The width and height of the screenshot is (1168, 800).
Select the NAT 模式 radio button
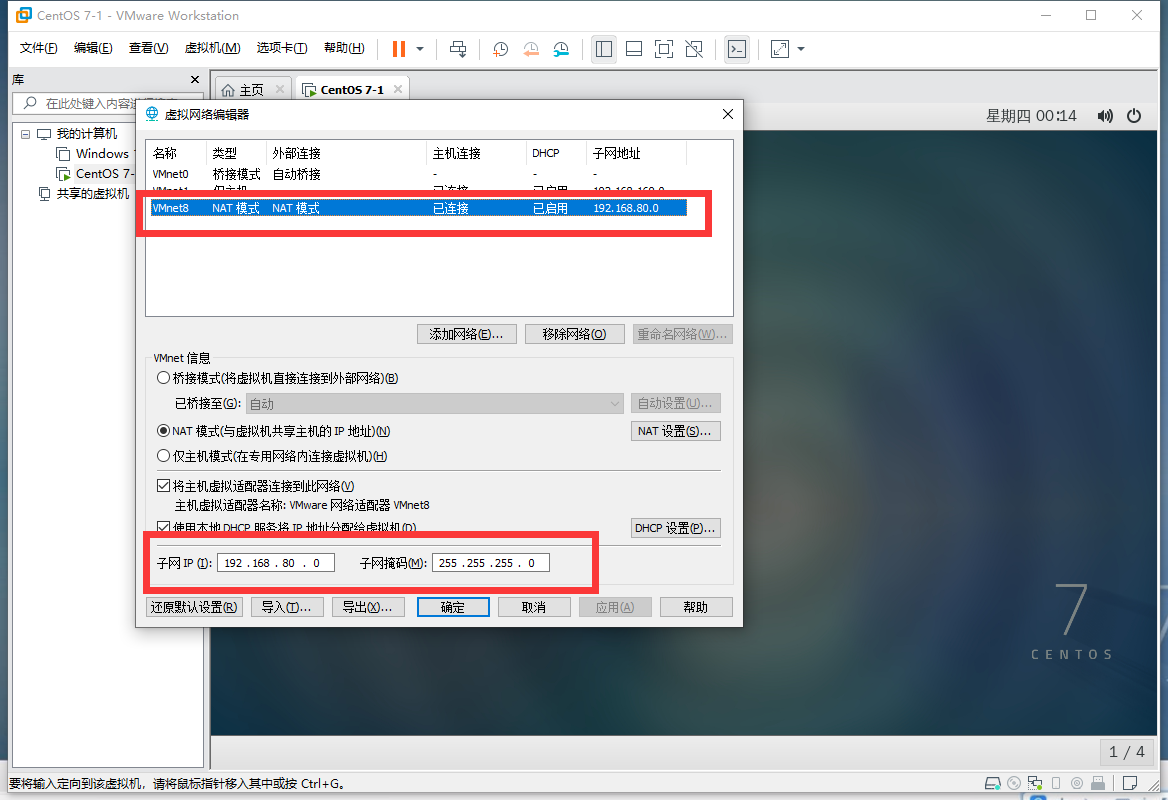coord(163,431)
